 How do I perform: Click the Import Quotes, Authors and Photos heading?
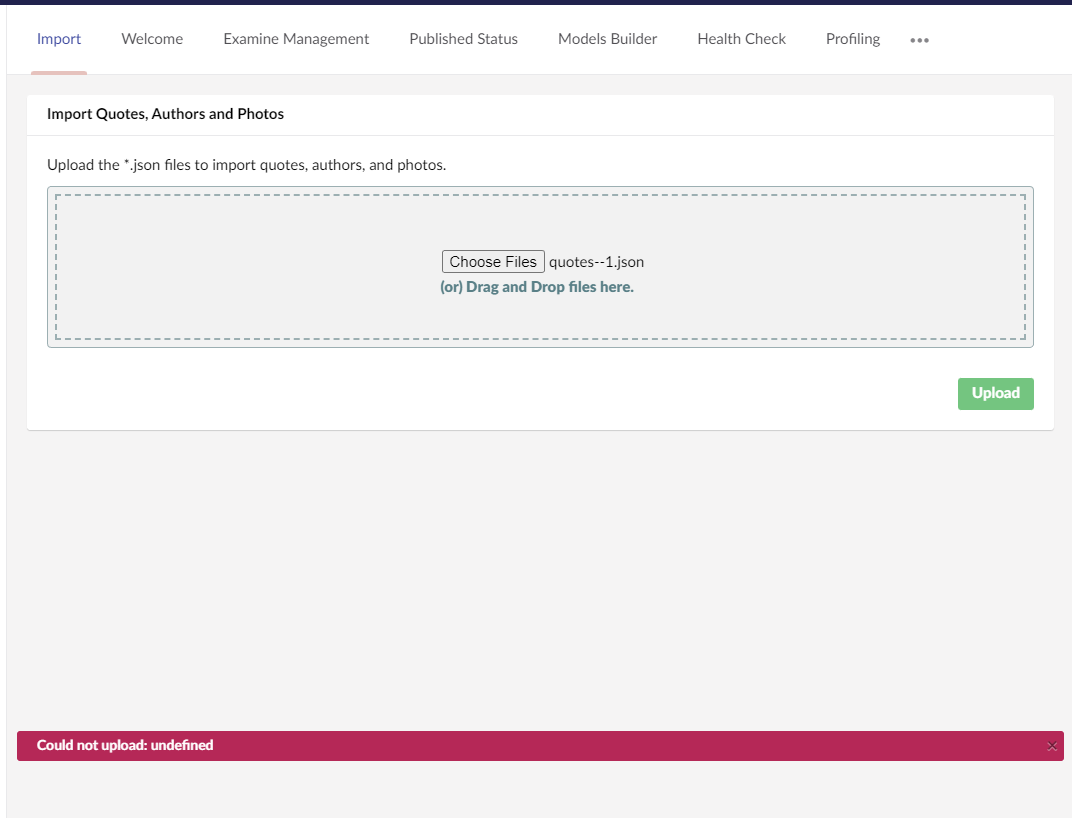pyautogui.click(x=165, y=114)
